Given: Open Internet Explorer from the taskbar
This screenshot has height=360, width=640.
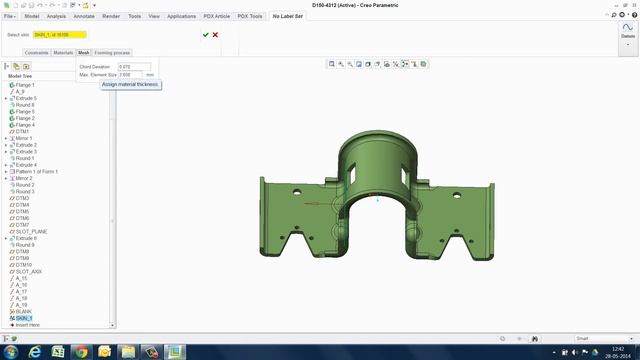Looking at the screenshot, I should pos(35,352).
